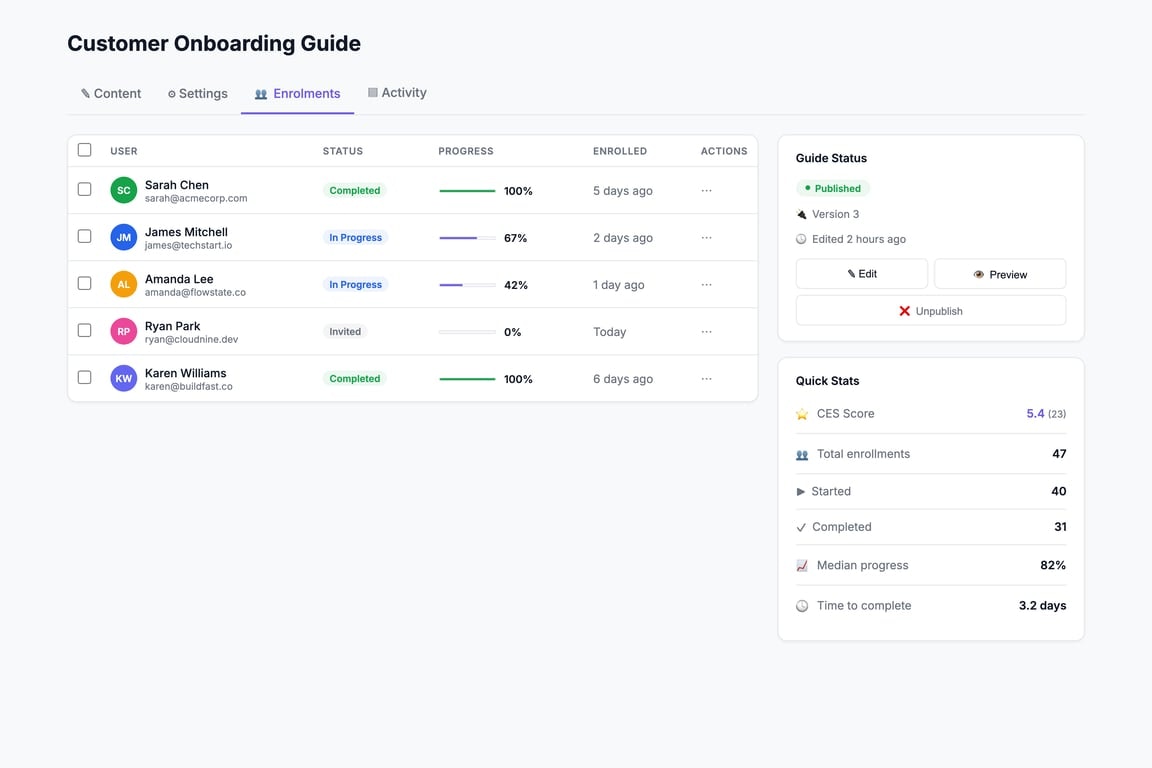Viewport: 1152px width, 768px height.
Task: Click James Mitchell's 67% progress bar
Action: 466,237
